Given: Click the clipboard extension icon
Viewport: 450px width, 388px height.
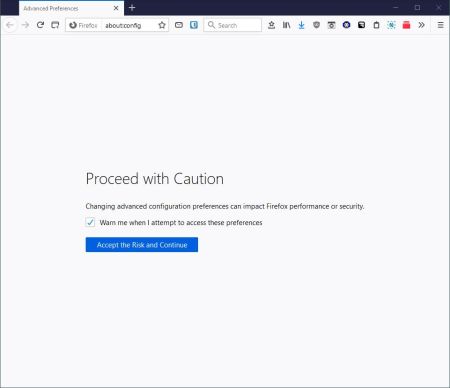Looking at the screenshot, I should (x=376, y=25).
